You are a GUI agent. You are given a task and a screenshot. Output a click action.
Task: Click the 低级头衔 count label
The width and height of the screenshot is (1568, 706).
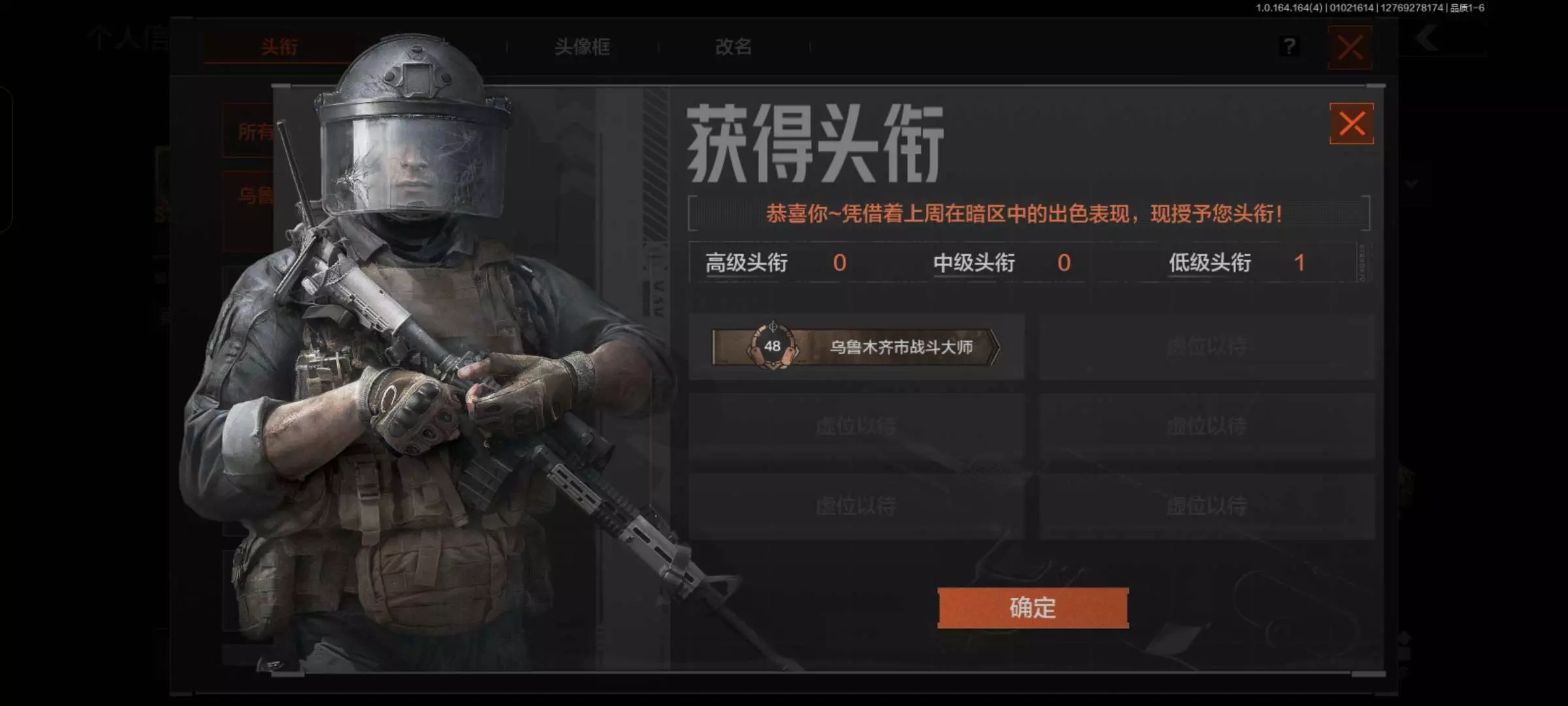click(x=1210, y=263)
